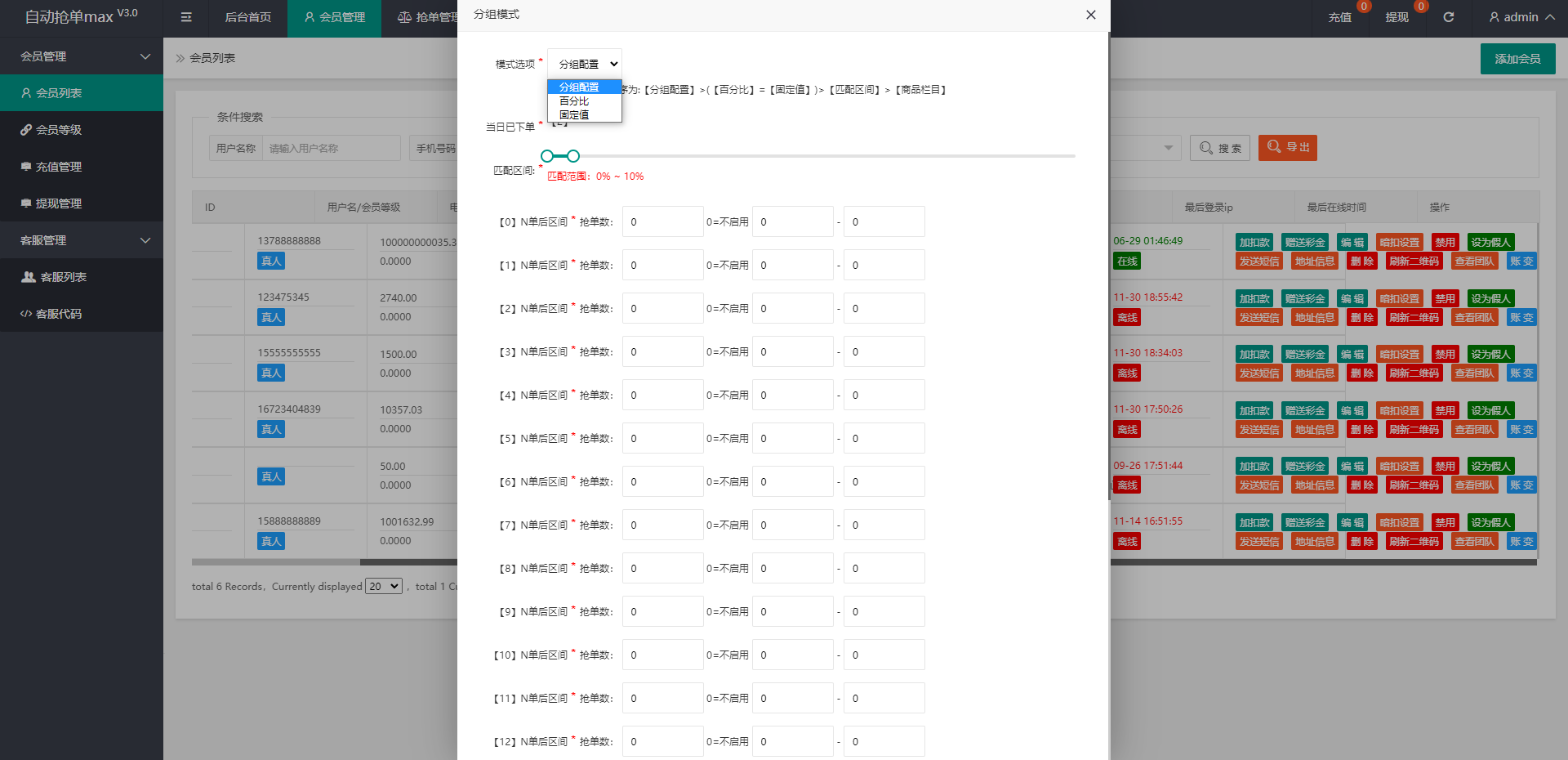Open 充值管理 in the sidebar
Screen dimensions: 1568x760
[82, 167]
